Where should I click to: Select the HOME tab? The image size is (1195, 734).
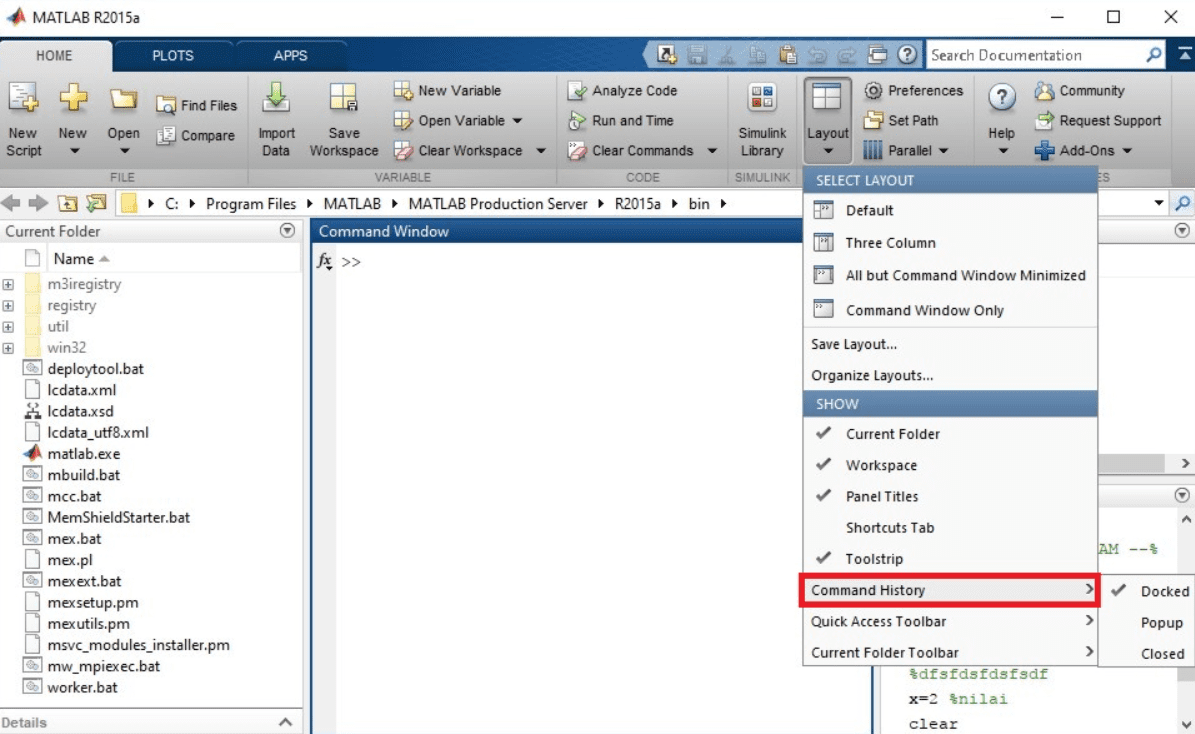[x=54, y=56]
